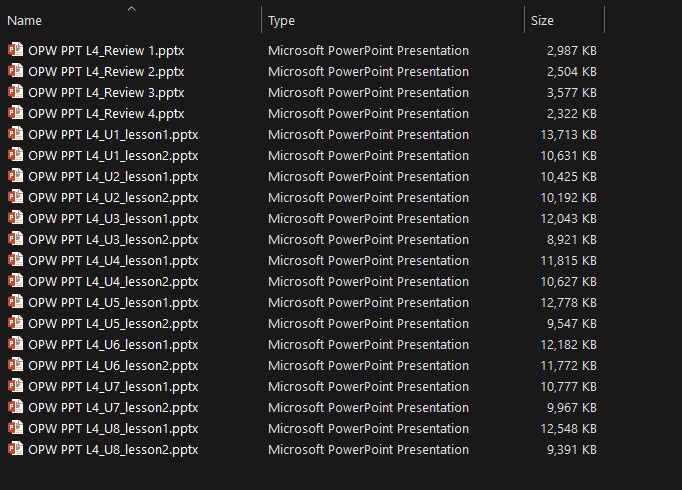Click the 12,043 KB size value
Image resolution: width=682 pixels, height=490 pixels.
[568, 219]
